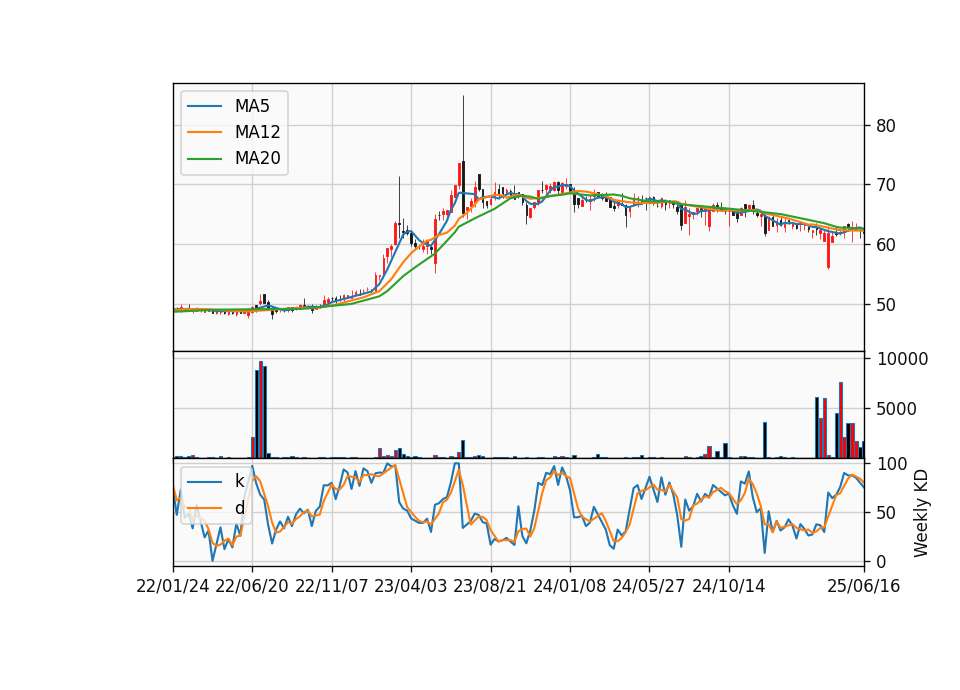Click the tallest red volume bar near 22/06/20

(261, 410)
